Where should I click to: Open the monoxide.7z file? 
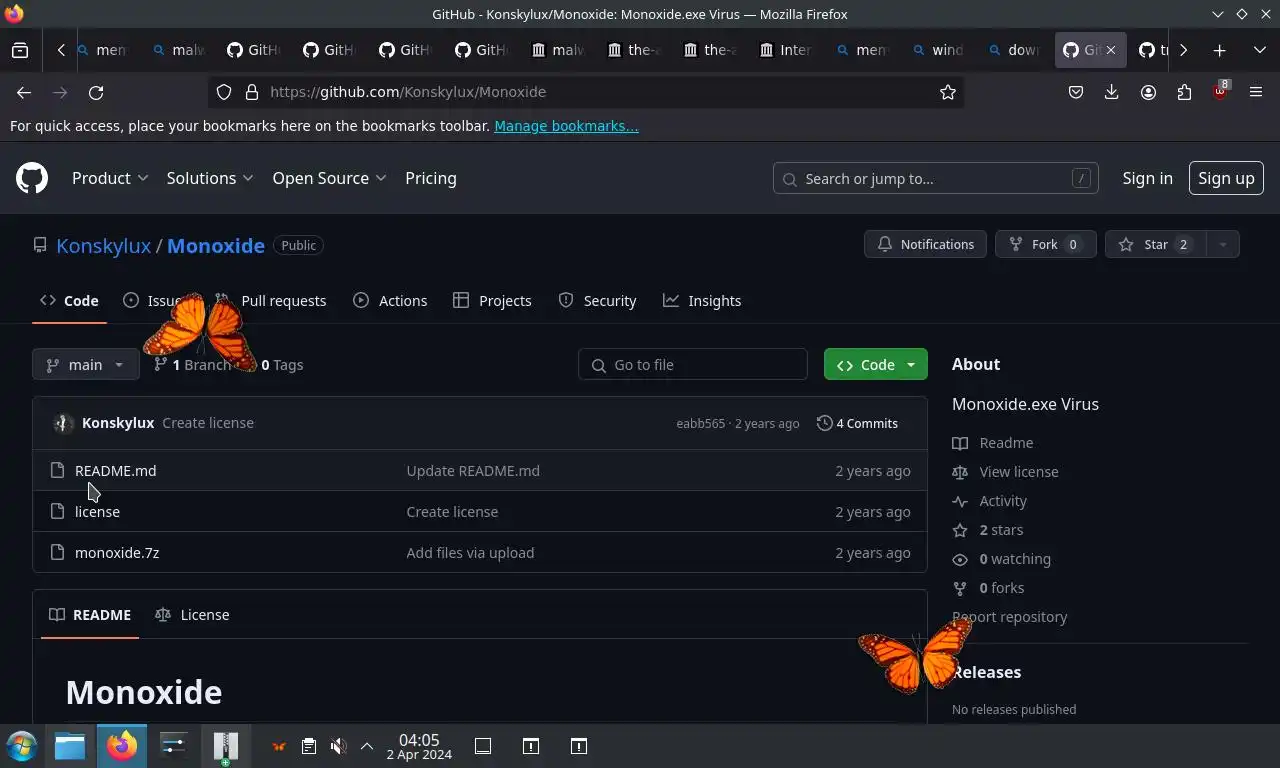click(117, 552)
